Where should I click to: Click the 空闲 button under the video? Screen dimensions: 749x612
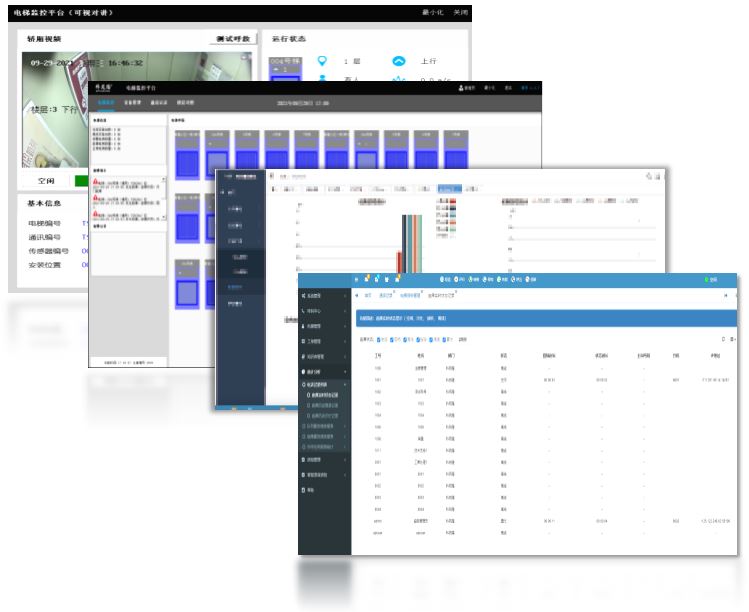tap(46, 181)
